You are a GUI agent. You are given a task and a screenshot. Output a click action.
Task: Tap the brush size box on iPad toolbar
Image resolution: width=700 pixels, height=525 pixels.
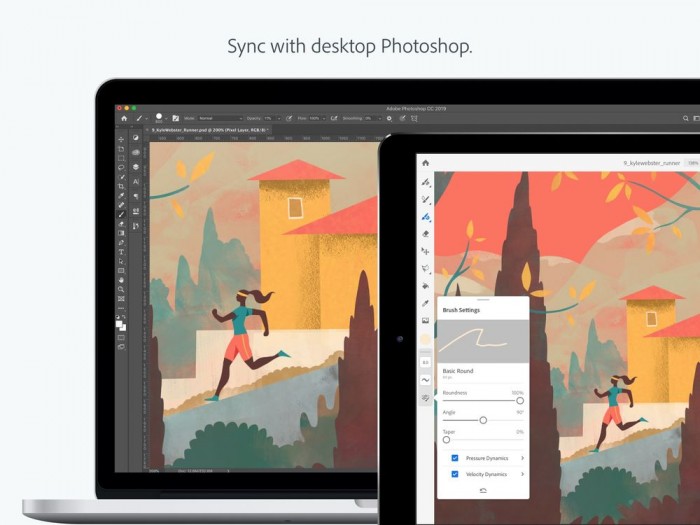[x=425, y=362]
